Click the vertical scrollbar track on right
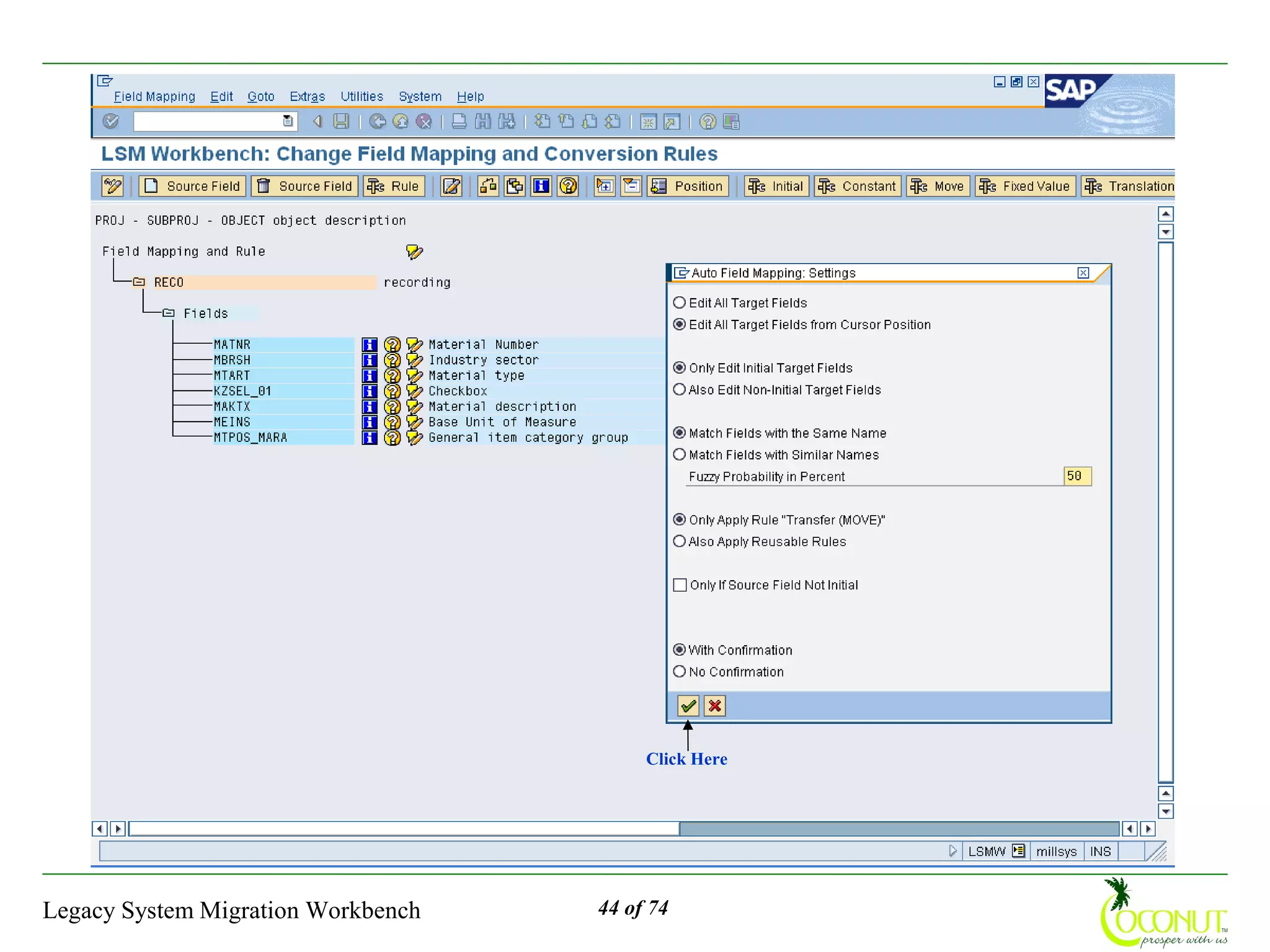Screen dimensions: 1270x952 [1166, 512]
